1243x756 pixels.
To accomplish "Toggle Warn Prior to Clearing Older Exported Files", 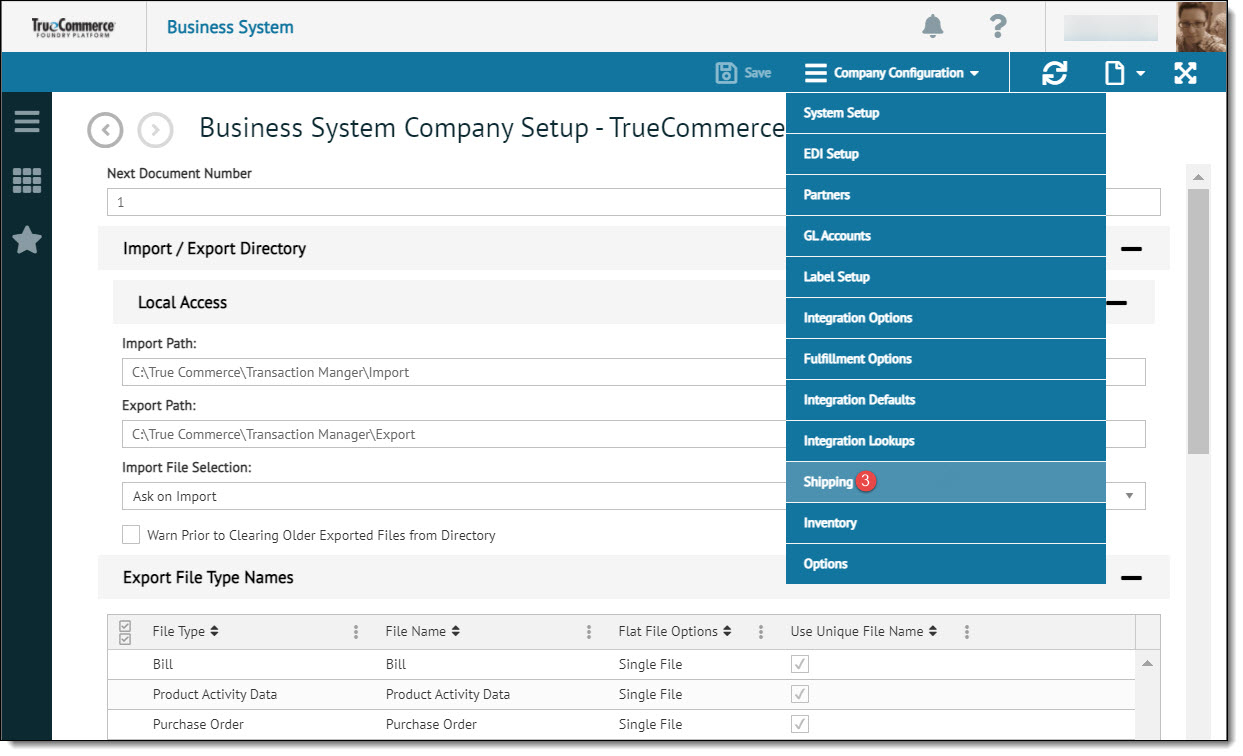I will 131,535.
